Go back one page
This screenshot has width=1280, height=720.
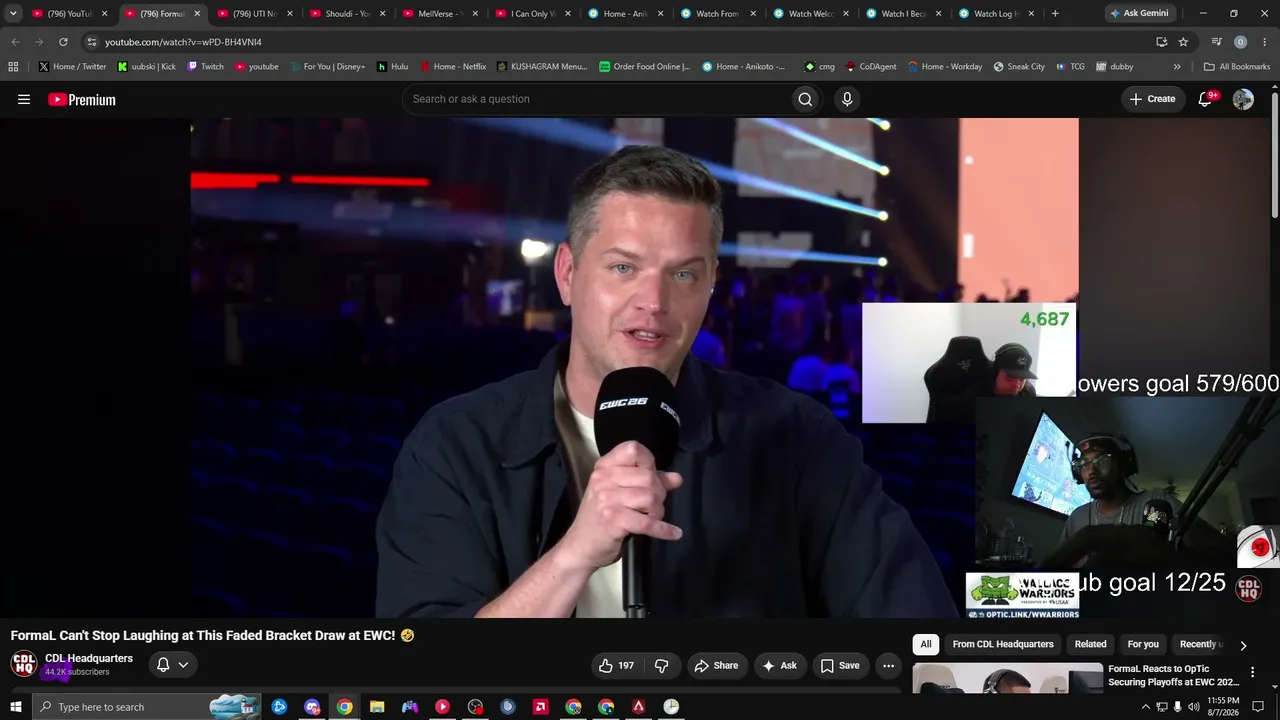(x=15, y=42)
